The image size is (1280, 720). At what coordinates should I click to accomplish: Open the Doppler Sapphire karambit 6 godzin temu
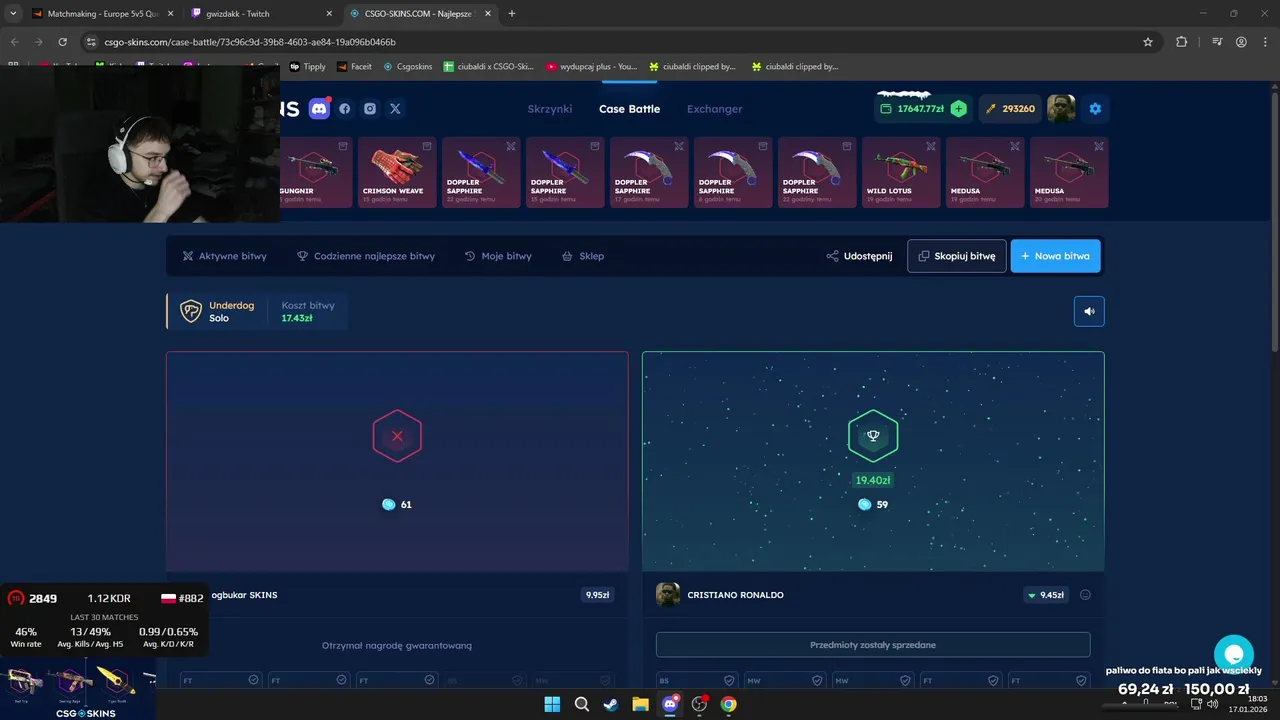point(733,172)
